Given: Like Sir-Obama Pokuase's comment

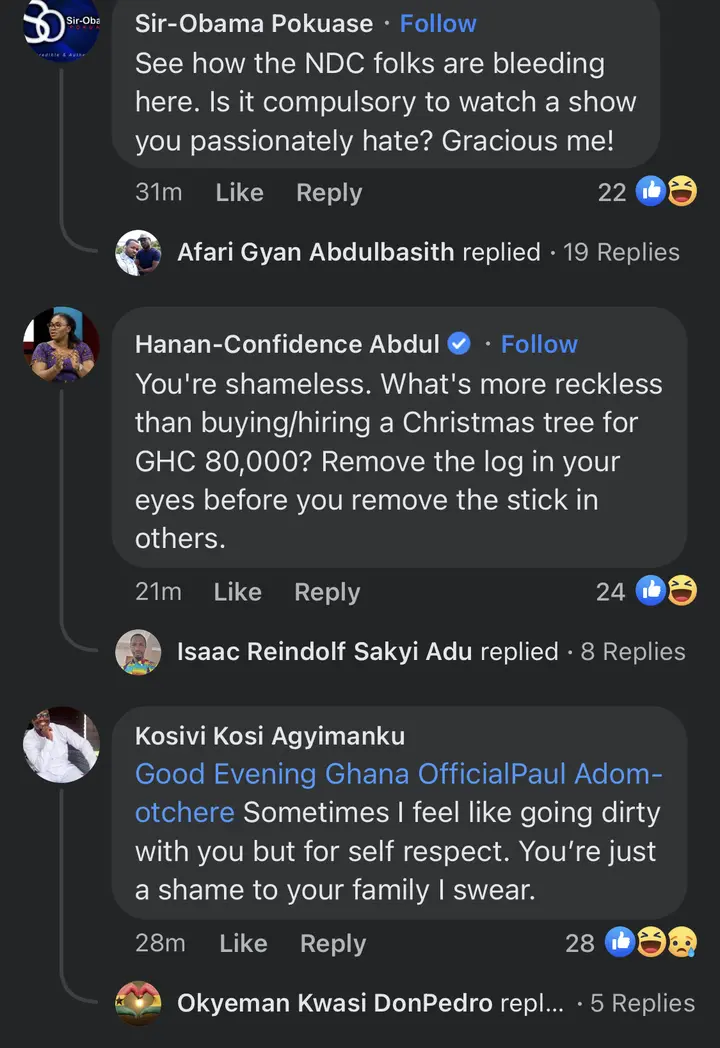Looking at the screenshot, I should (239, 192).
